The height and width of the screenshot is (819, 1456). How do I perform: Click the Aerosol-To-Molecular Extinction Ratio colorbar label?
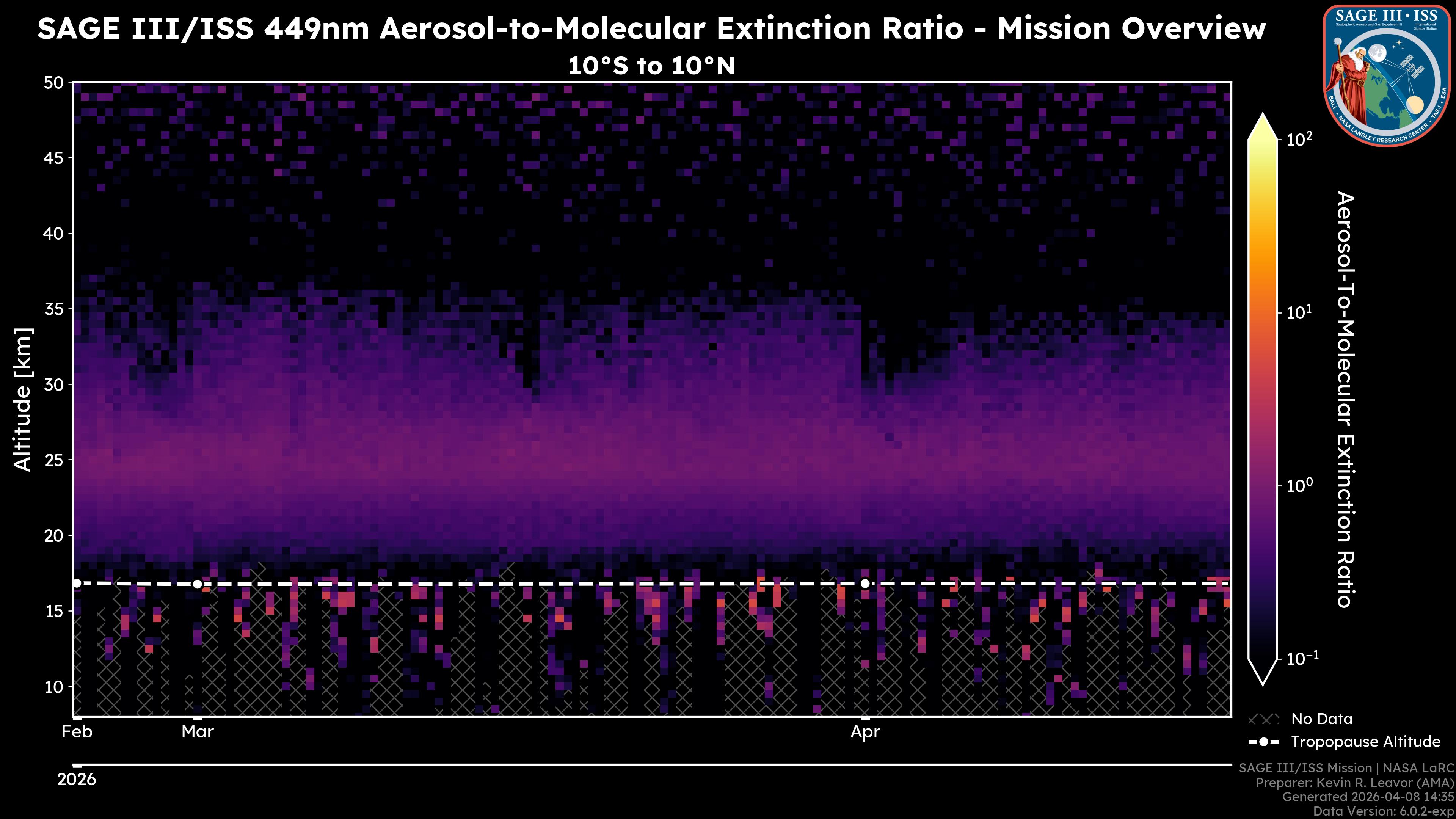pos(1345,399)
